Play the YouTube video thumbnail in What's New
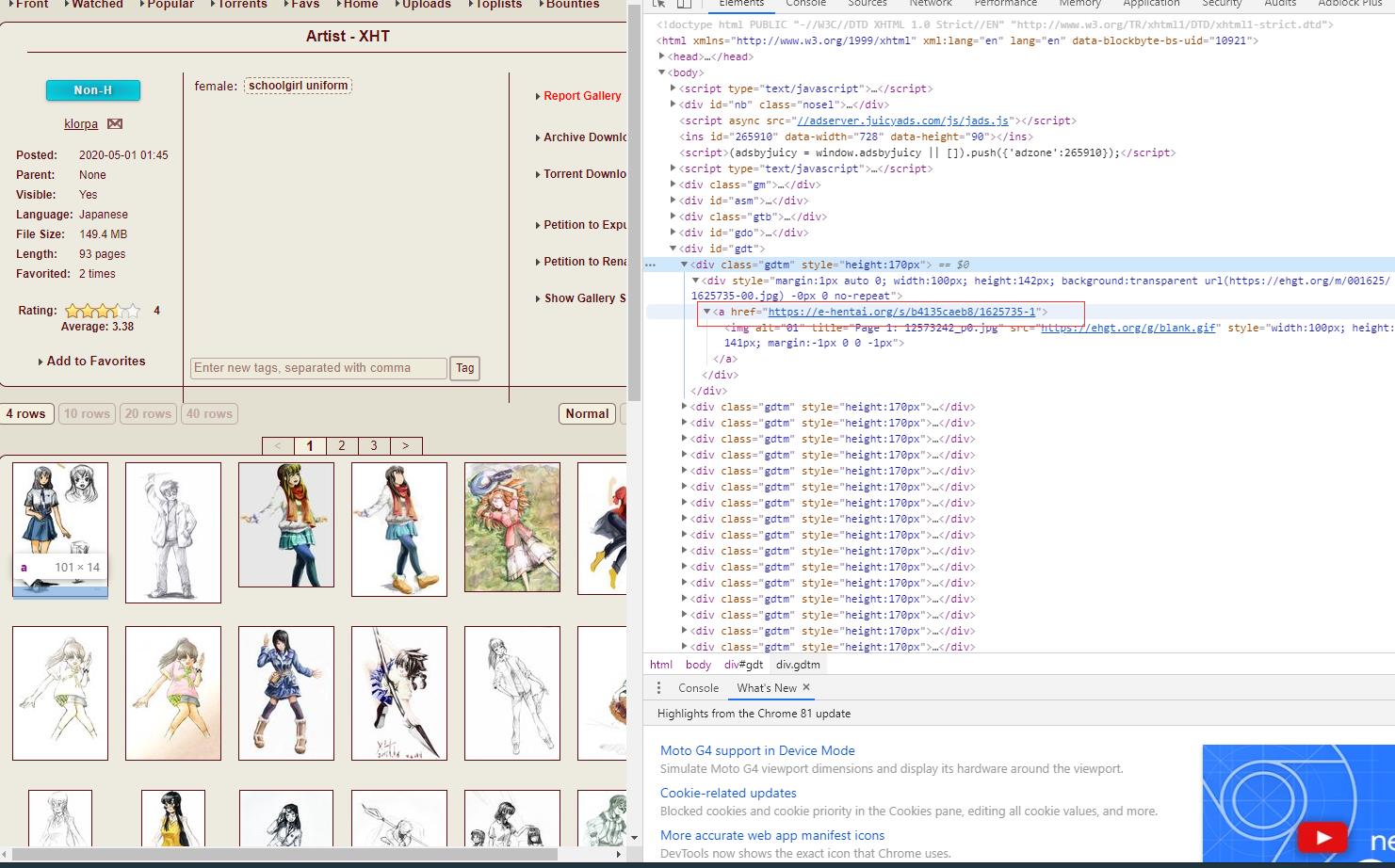Image resolution: width=1395 pixels, height=868 pixels. [1322, 837]
